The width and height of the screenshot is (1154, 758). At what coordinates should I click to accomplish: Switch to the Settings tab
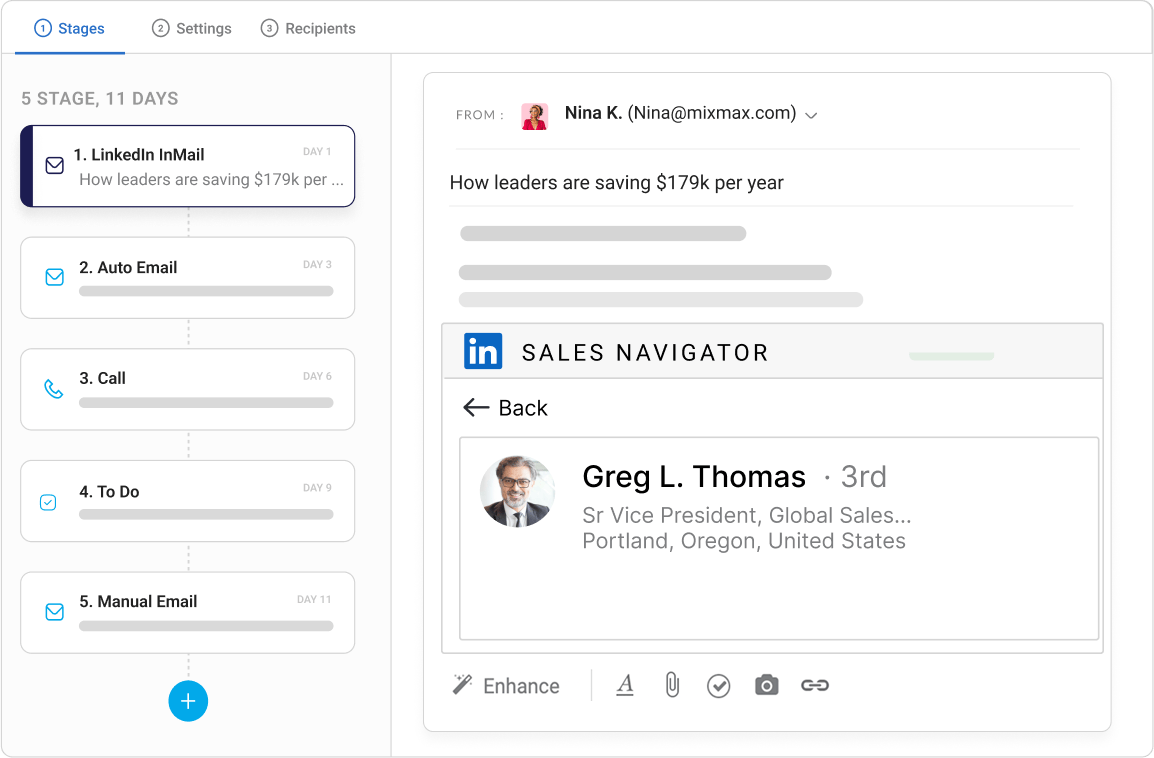[x=191, y=28]
